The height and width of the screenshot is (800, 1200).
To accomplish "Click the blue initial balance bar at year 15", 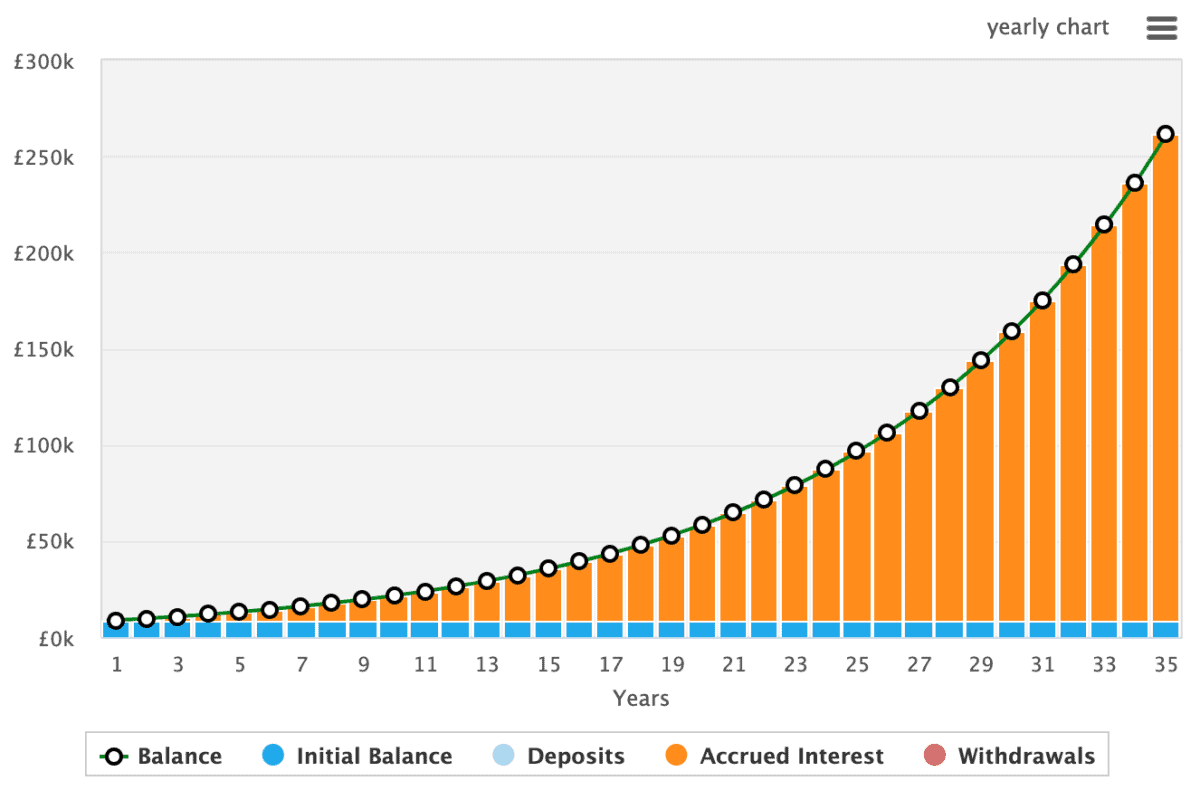I will [548, 629].
